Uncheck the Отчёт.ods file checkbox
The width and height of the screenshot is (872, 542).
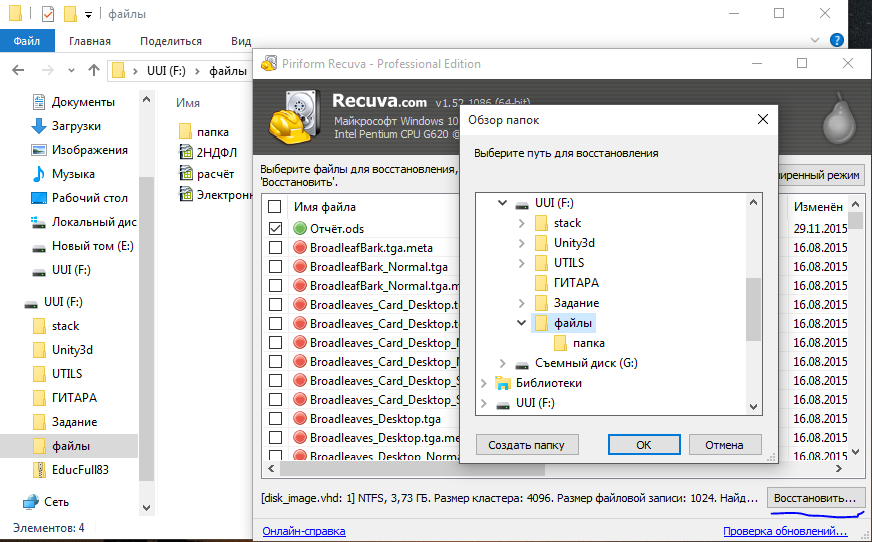click(x=275, y=229)
